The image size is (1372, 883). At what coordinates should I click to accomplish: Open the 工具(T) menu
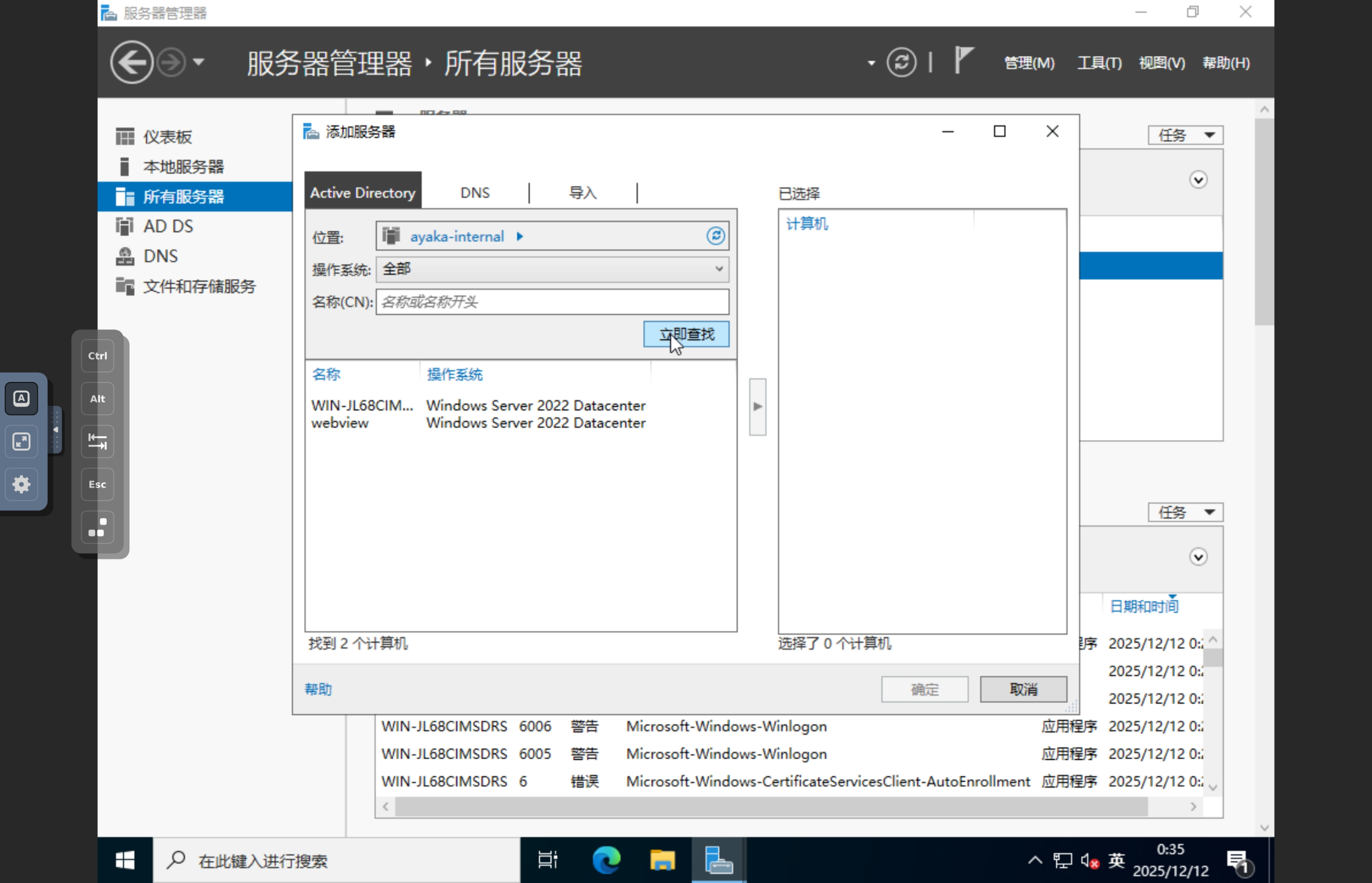tap(1098, 62)
